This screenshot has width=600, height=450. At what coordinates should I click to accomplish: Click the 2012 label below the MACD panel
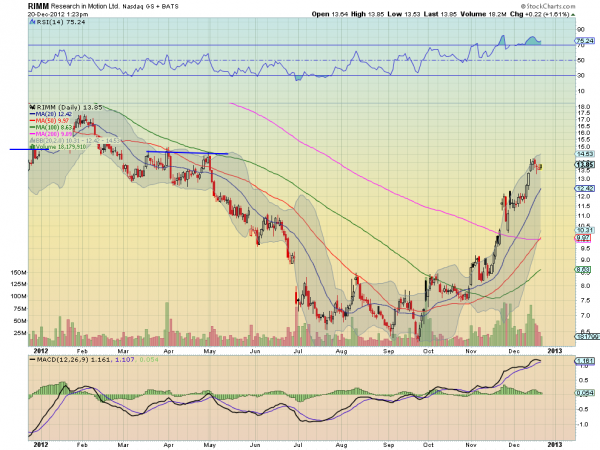(41, 445)
